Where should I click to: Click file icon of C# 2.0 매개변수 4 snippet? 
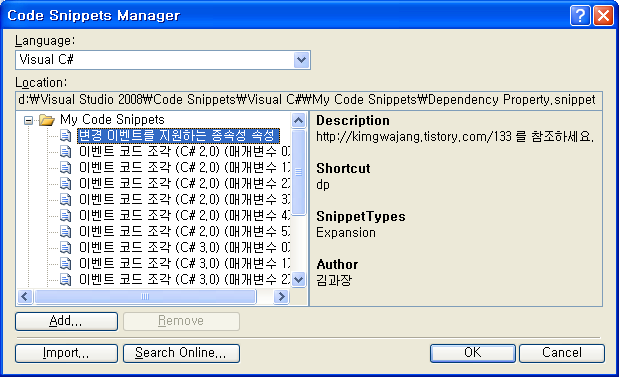66,216
